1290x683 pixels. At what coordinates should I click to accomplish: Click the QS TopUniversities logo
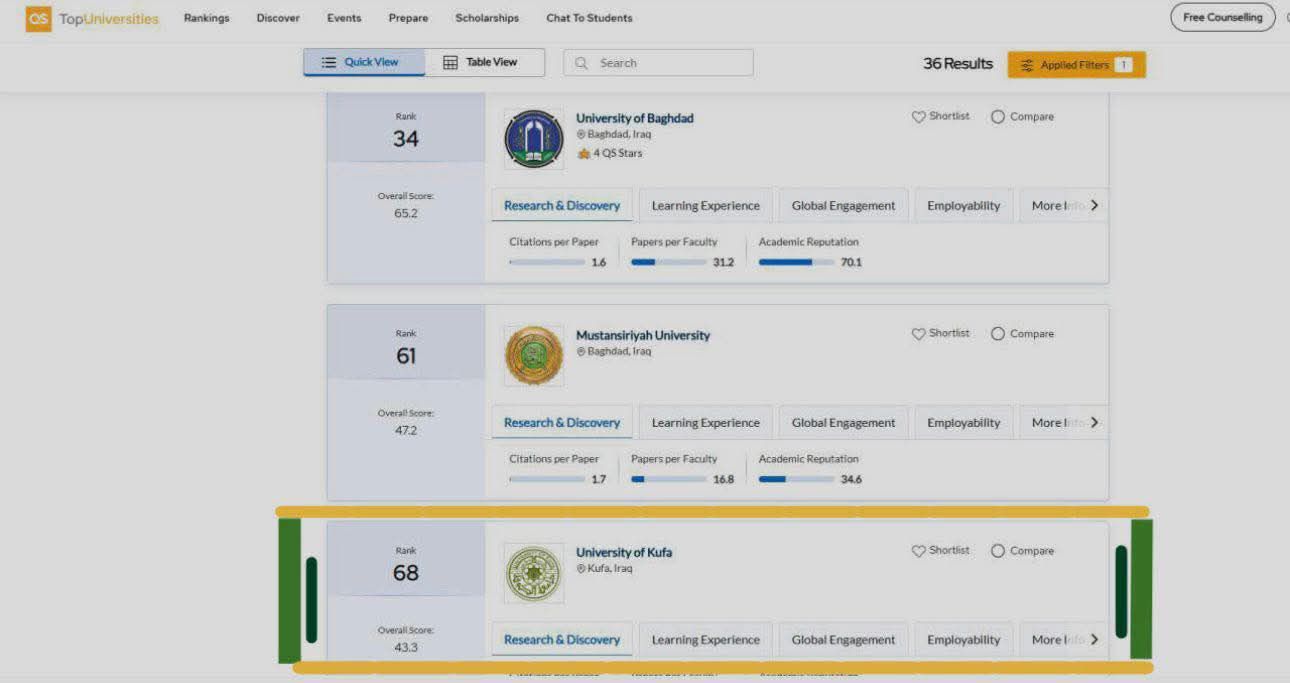[92, 18]
